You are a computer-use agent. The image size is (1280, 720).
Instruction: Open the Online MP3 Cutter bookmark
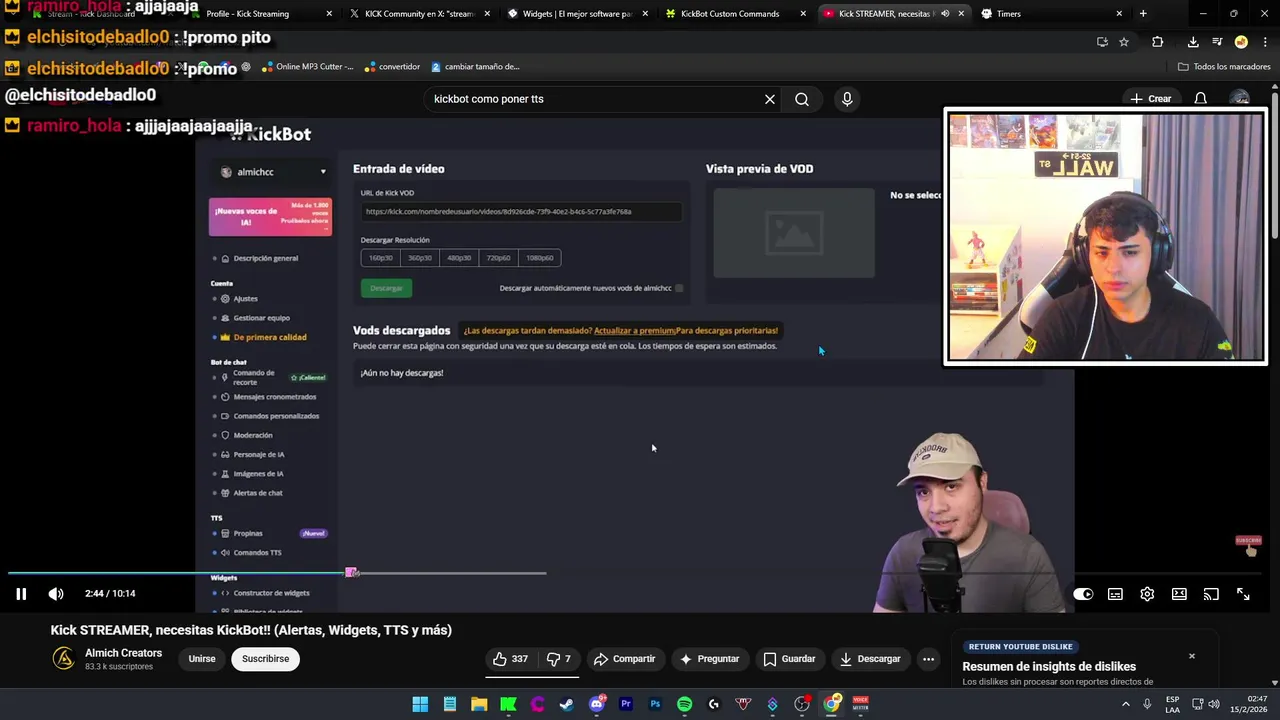click(x=307, y=67)
